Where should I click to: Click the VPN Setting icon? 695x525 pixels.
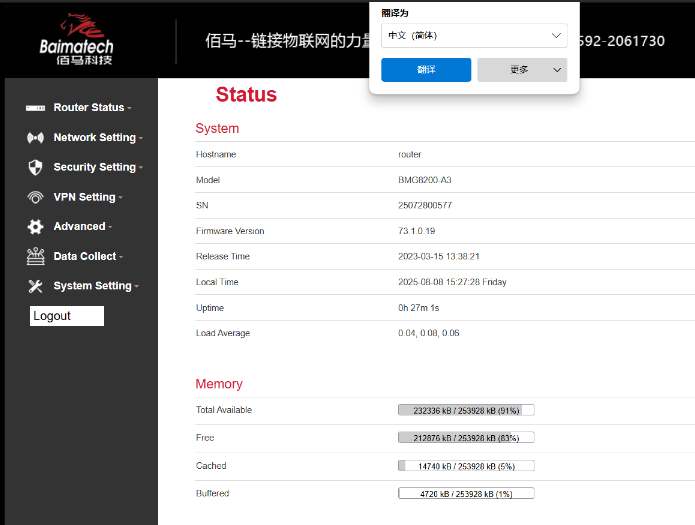(35, 197)
